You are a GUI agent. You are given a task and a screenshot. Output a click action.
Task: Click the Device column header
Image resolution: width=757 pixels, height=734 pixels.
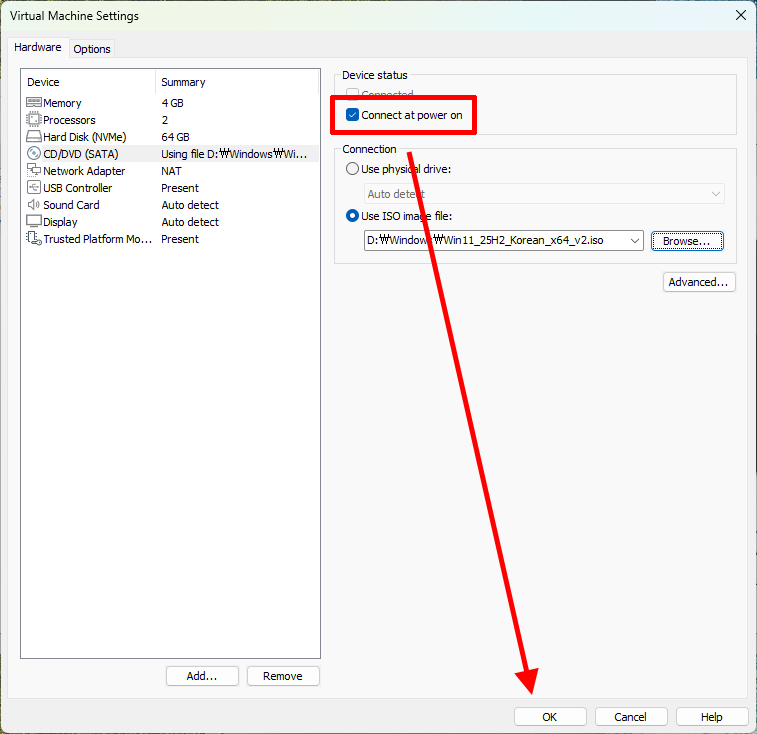43,82
